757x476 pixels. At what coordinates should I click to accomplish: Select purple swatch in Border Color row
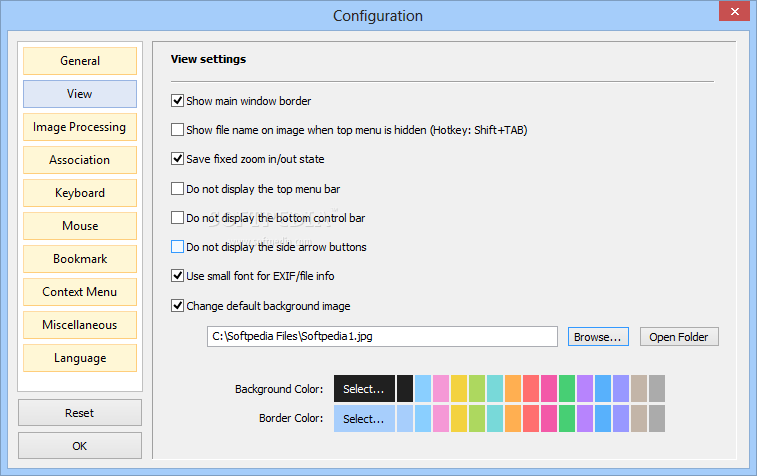585,419
